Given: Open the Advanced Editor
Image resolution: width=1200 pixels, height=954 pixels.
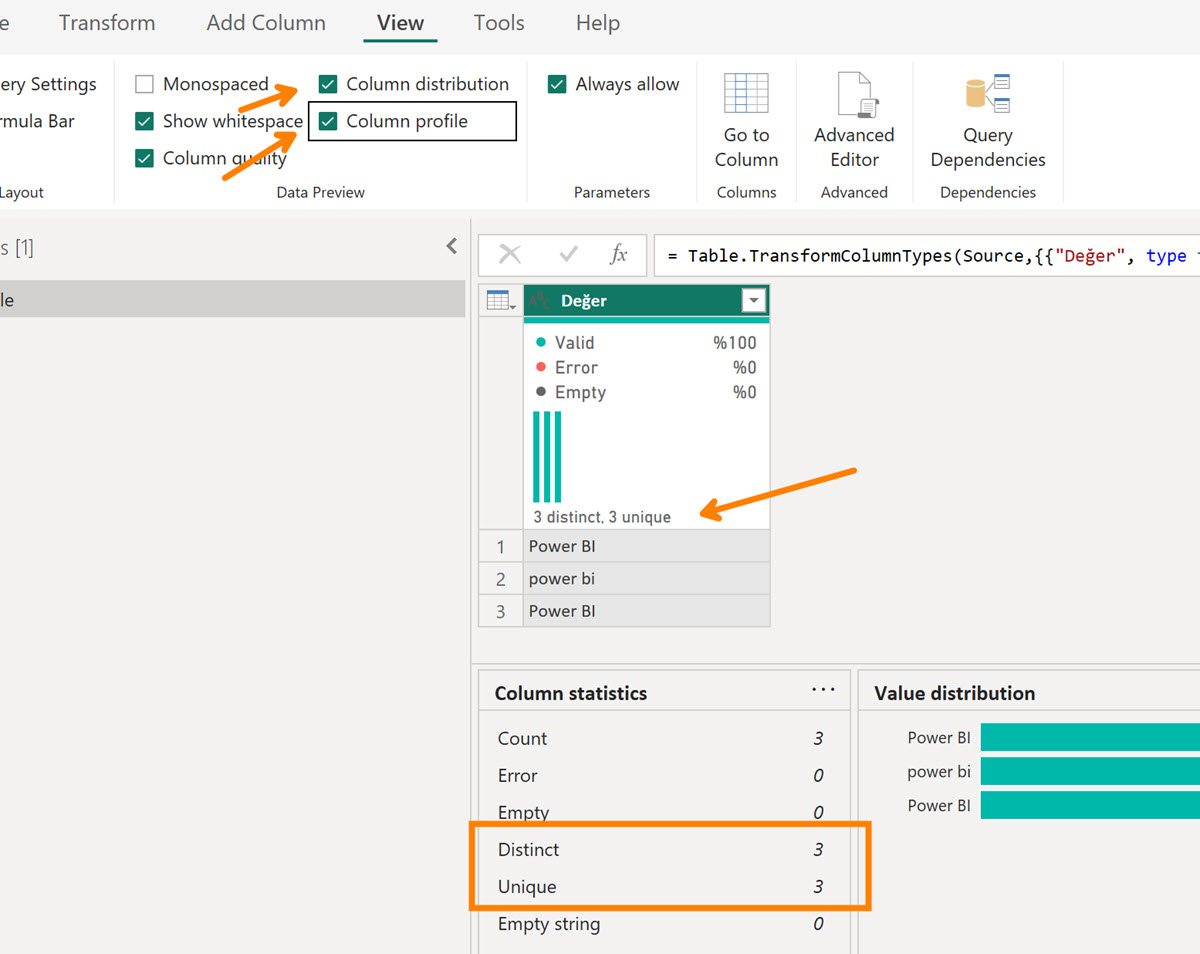Looking at the screenshot, I should click(853, 95).
